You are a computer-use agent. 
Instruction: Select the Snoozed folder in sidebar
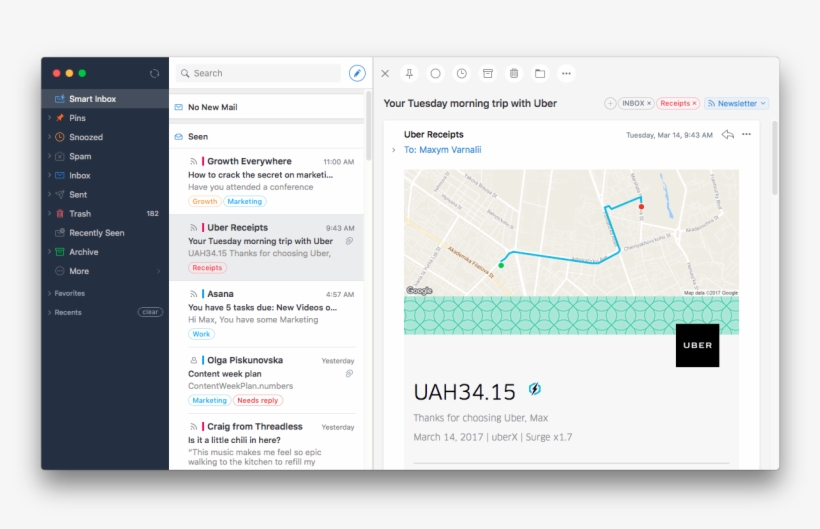tap(85, 137)
